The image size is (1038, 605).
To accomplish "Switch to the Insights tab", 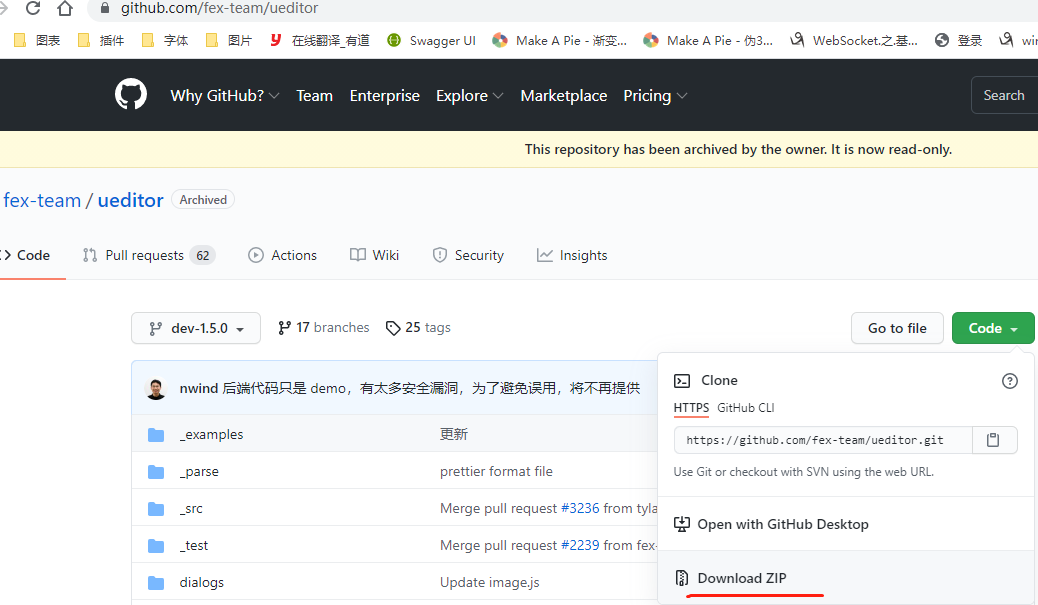I will (x=572, y=256).
